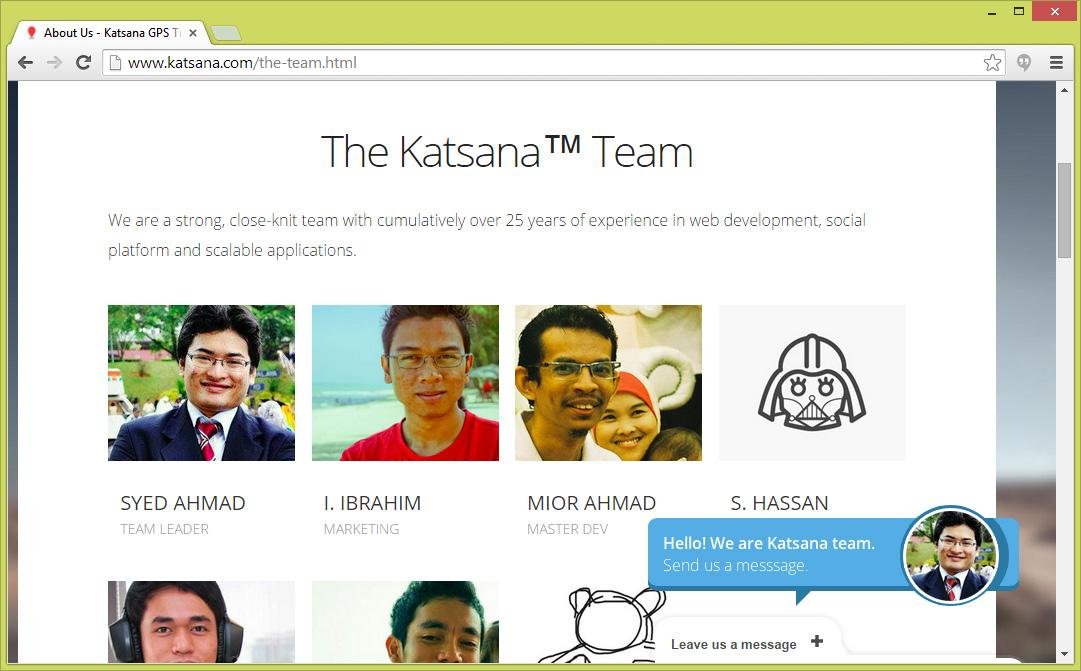The width and height of the screenshot is (1081, 671).
Task: Open Leave us a message chat bar
Action: [747, 643]
